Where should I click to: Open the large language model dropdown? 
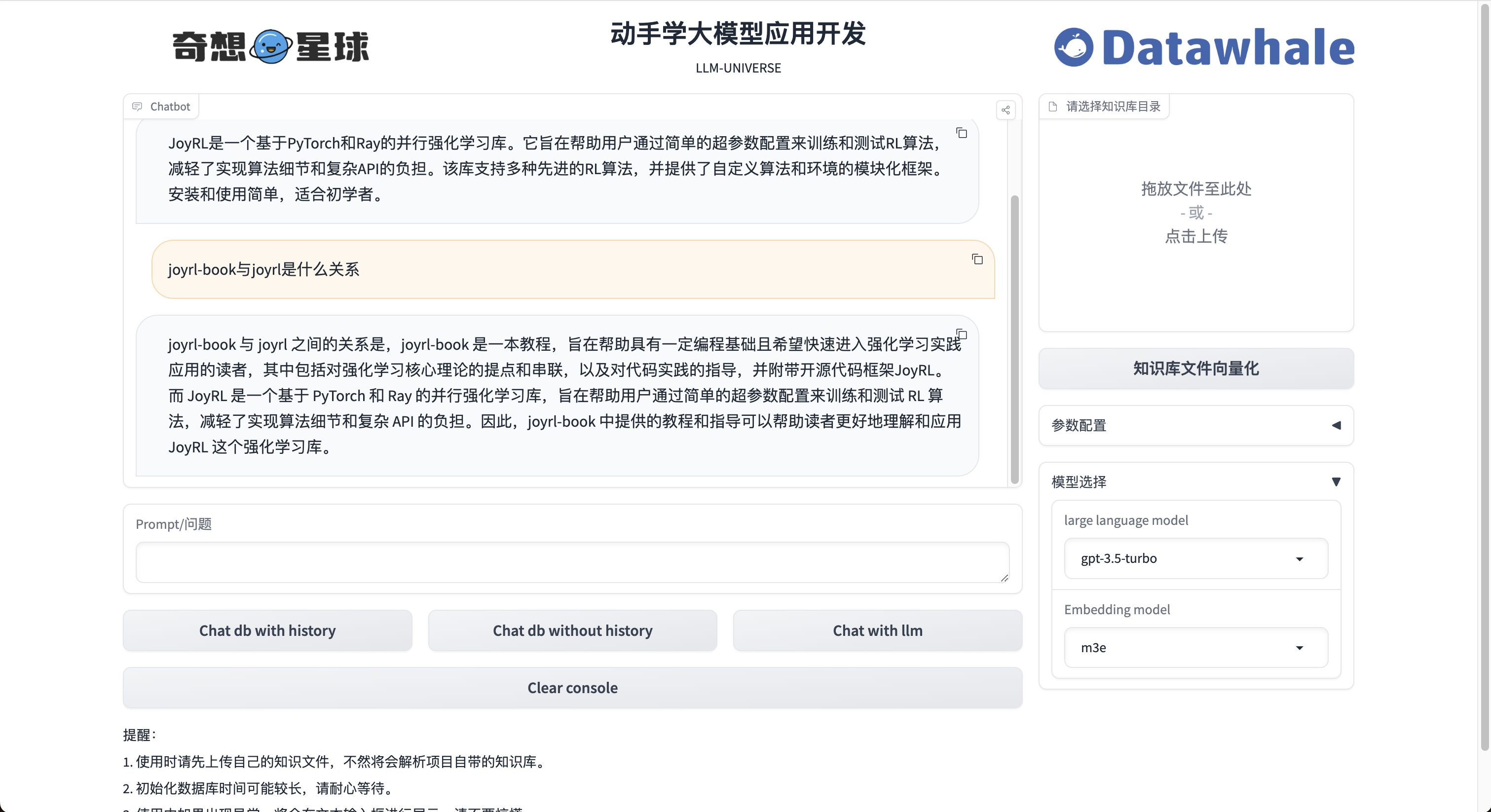[x=1196, y=558]
